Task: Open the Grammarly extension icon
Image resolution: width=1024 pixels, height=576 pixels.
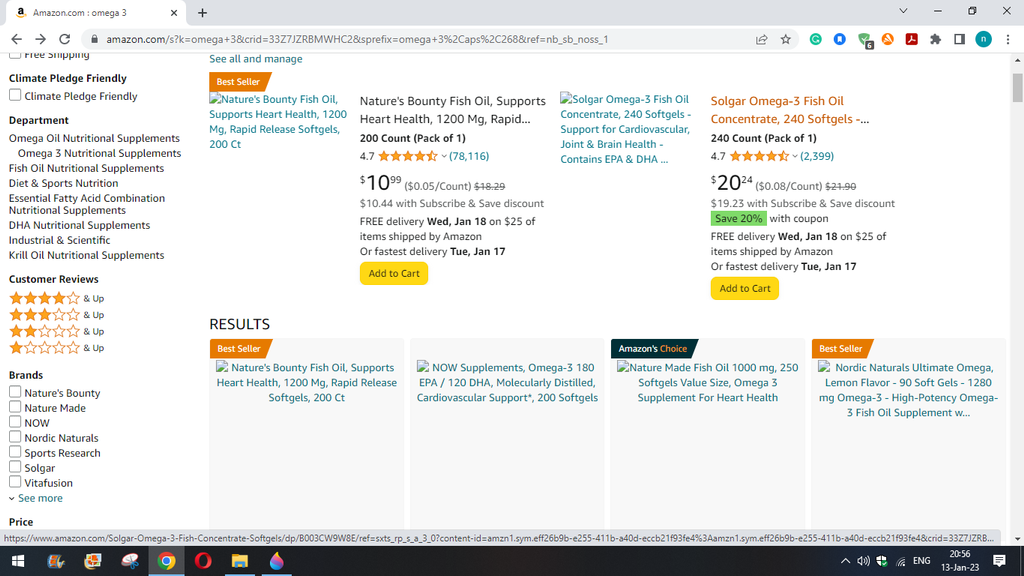Action: pos(816,39)
